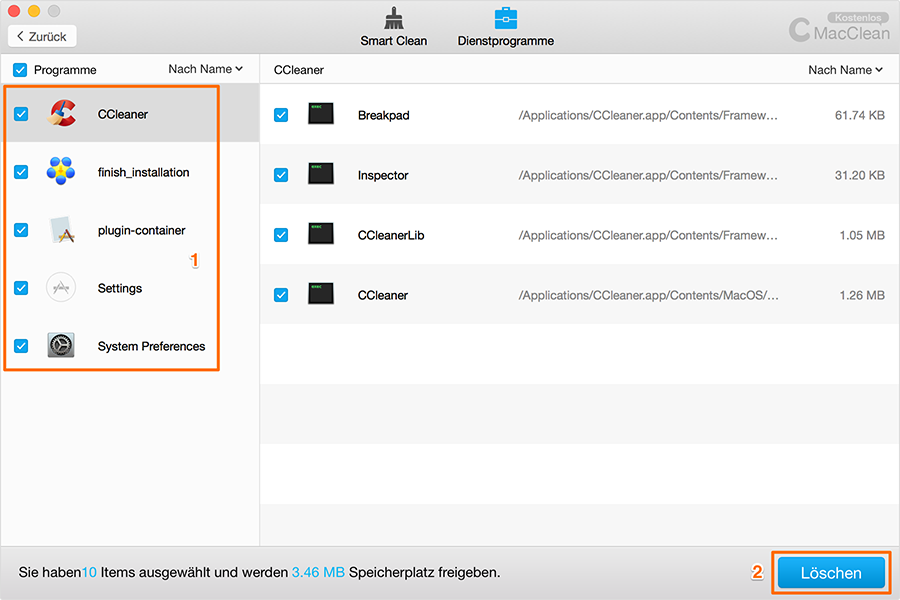Click the Inspector exec file icon
This screenshot has width=900, height=600.
point(321,173)
